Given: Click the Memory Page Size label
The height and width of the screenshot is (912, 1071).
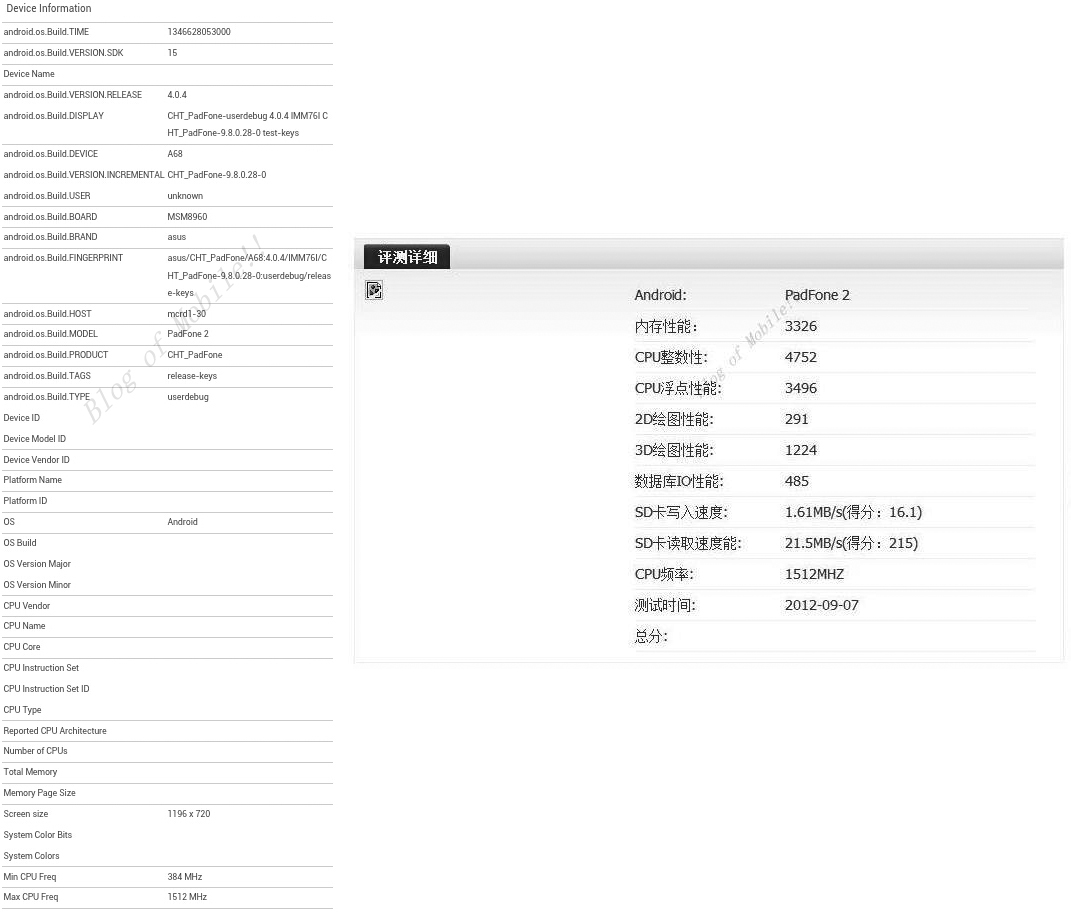Looking at the screenshot, I should pos(39,793).
